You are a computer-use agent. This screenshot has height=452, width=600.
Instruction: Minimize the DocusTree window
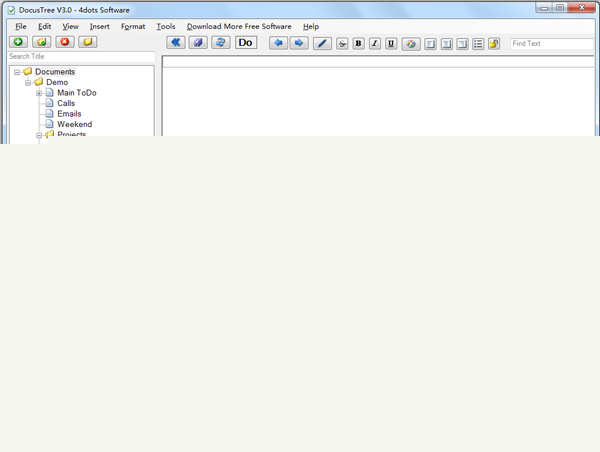pos(544,8)
